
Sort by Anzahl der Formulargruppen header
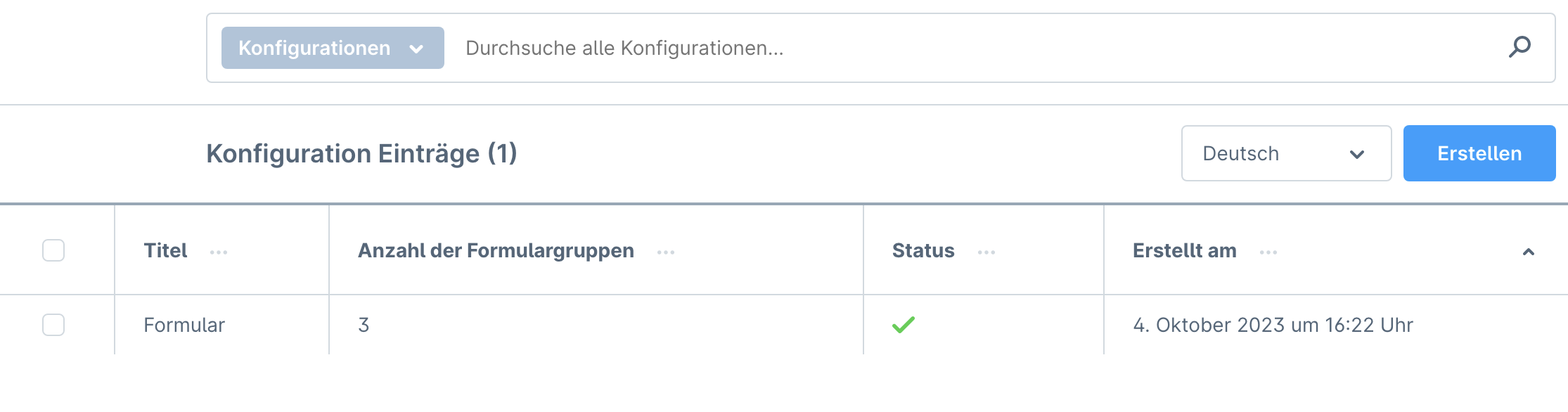coord(496,251)
